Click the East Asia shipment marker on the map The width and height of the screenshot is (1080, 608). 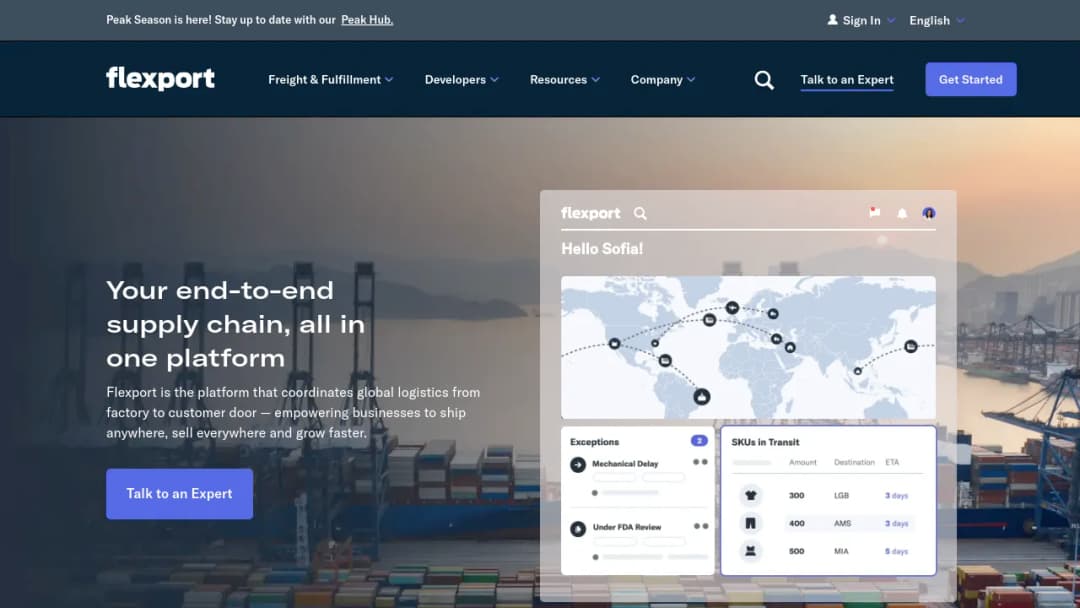[911, 346]
